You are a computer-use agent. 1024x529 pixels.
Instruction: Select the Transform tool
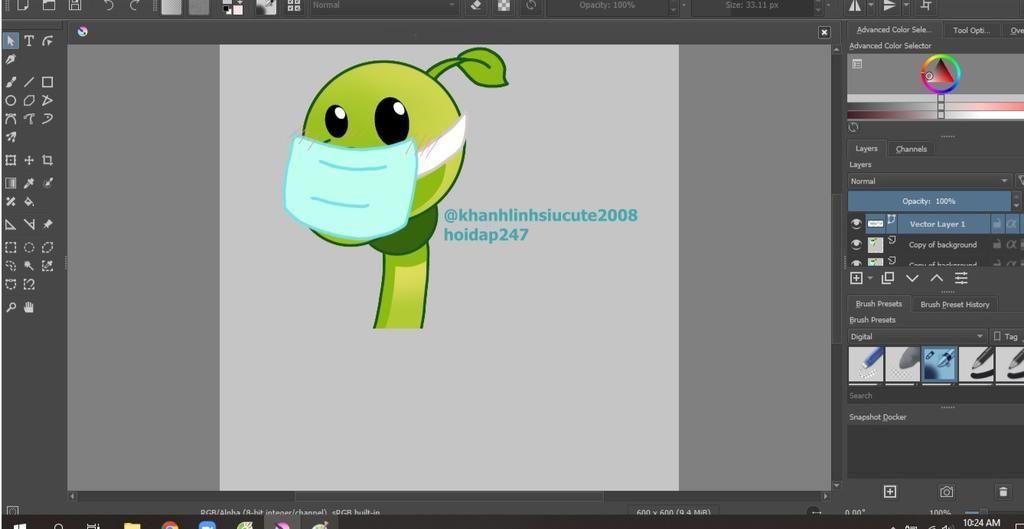click(x=10, y=160)
